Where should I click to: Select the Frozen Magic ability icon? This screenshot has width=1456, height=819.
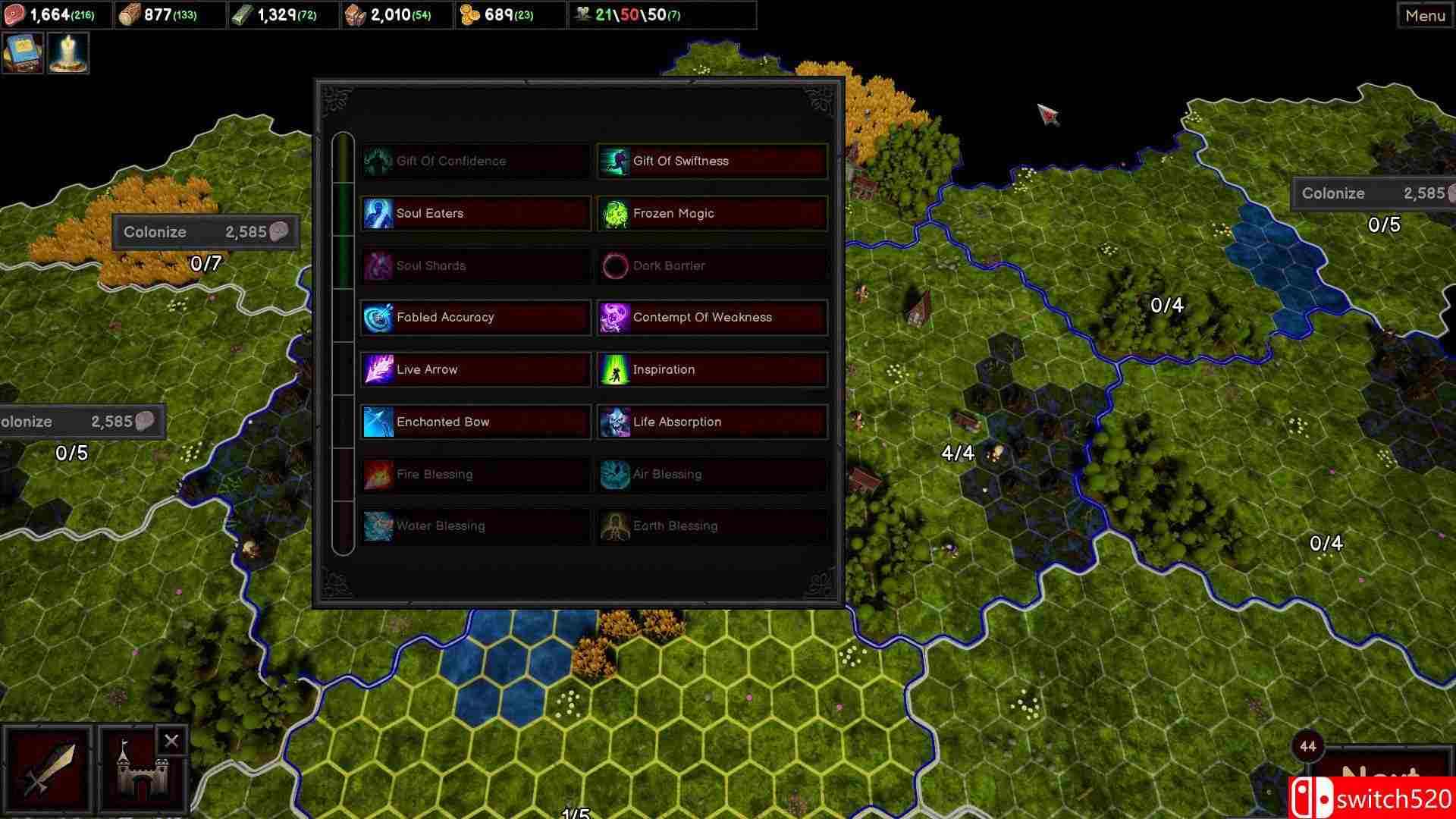click(x=614, y=213)
